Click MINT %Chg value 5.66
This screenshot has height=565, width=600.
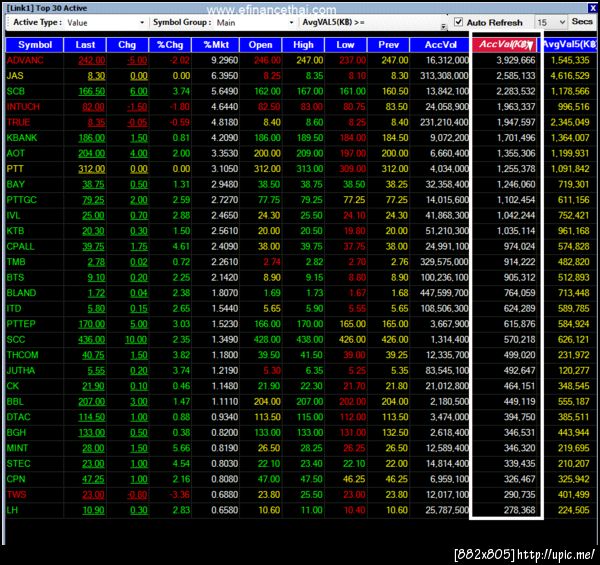181,448
